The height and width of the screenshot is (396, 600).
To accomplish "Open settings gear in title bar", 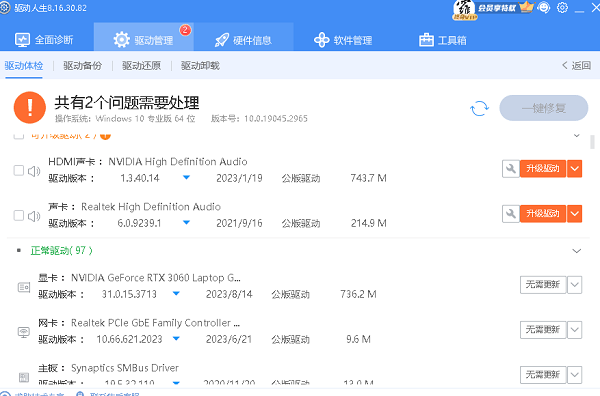I will tap(562, 8).
